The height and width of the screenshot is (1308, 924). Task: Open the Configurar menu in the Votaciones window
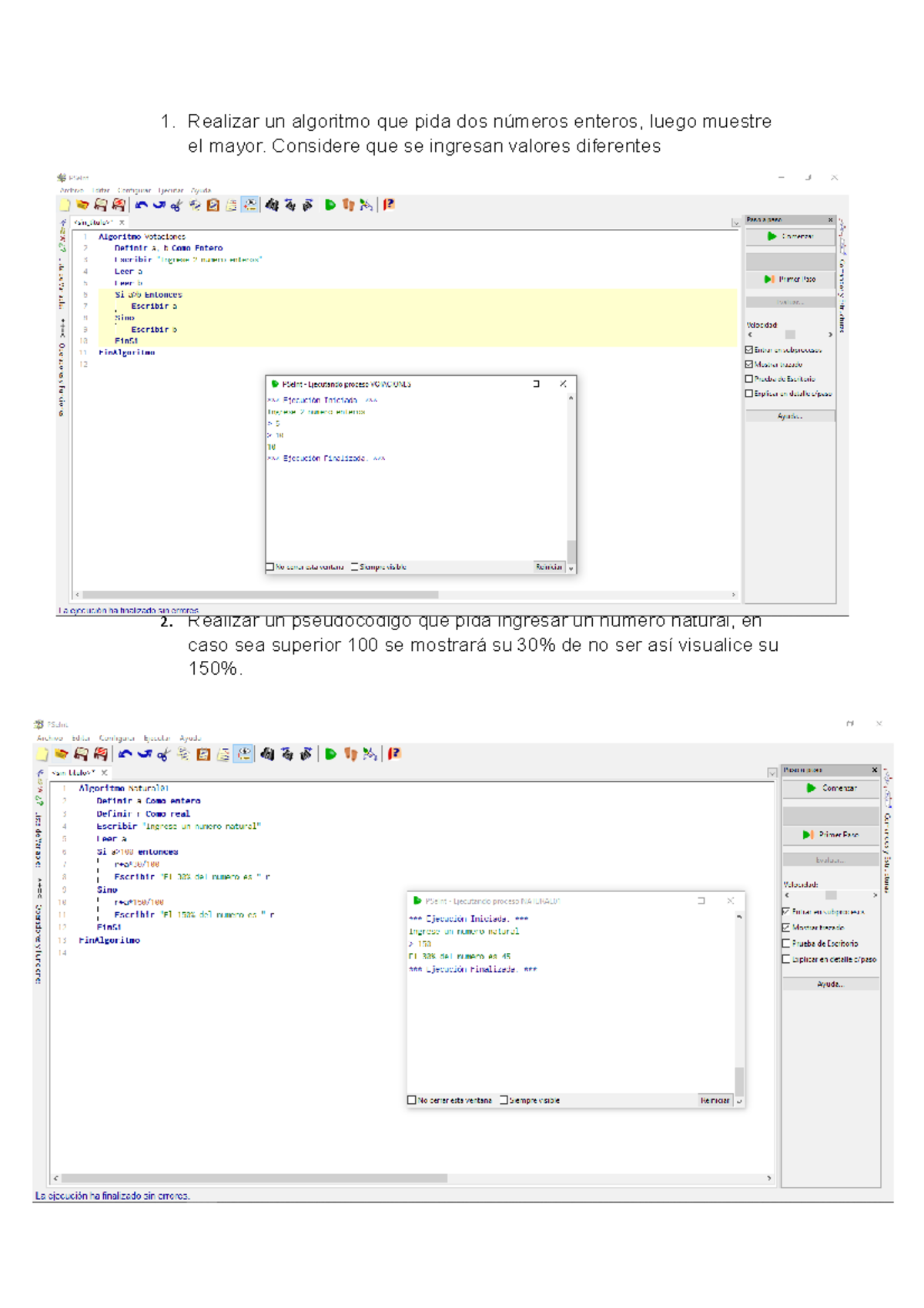click(x=134, y=190)
